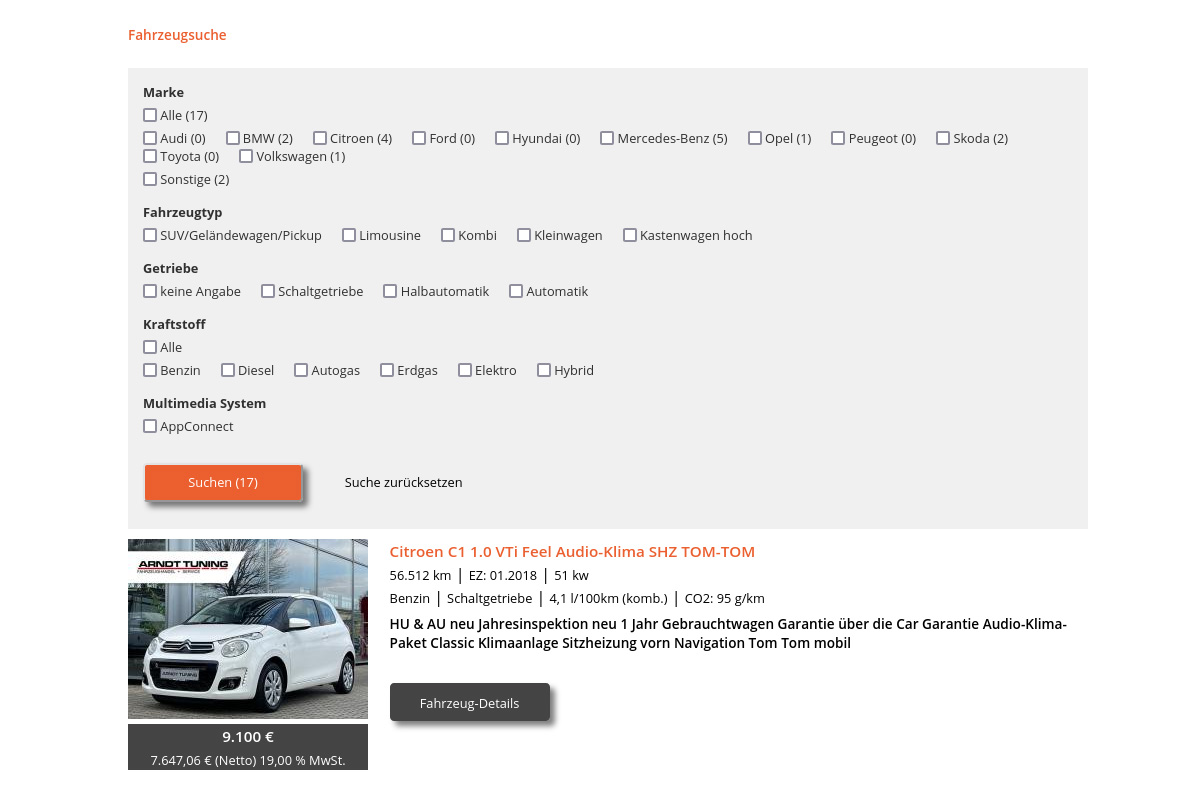
Task: Enable the Alle (17) brand checkbox
Action: tap(150, 115)
